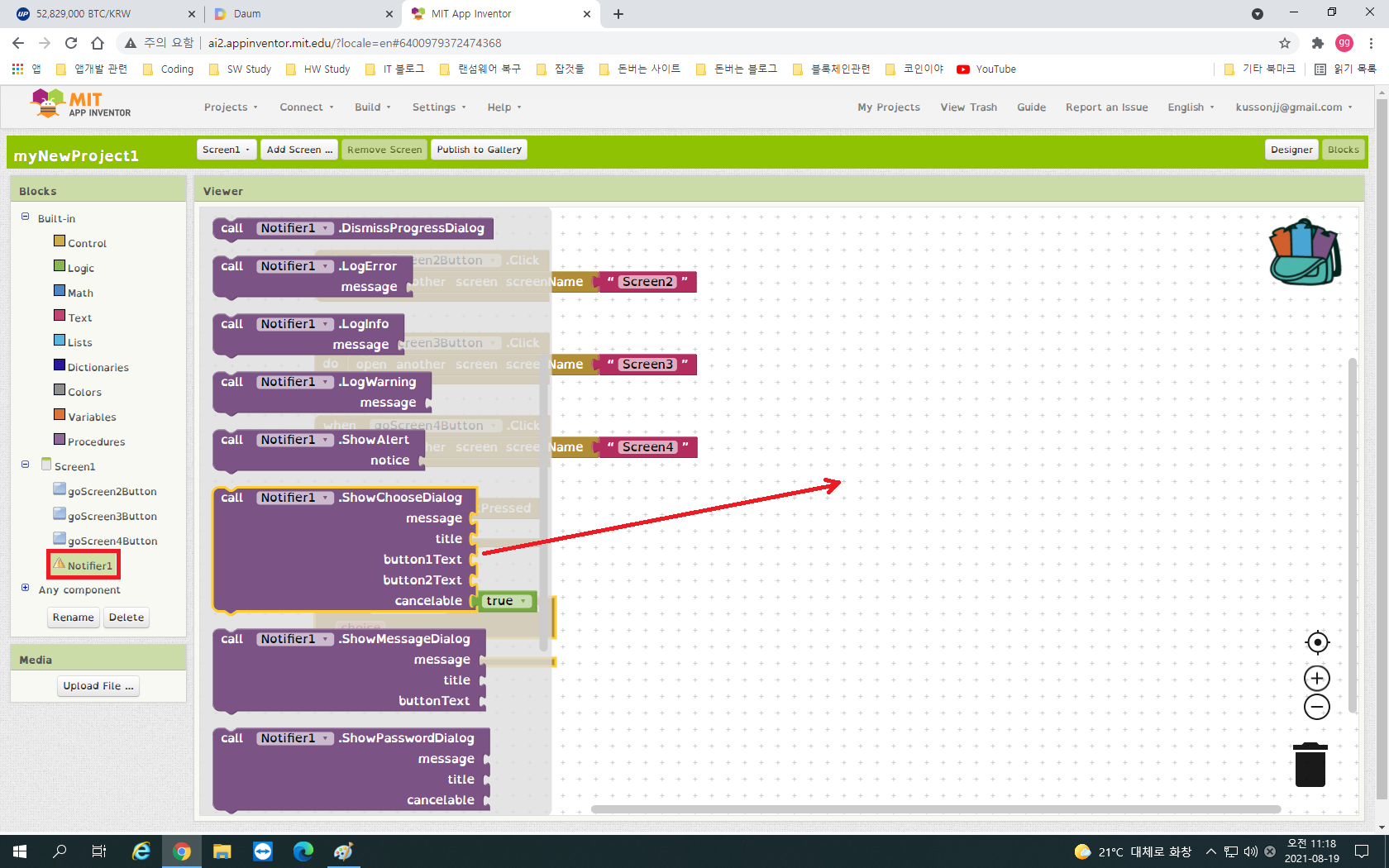The width and height of the screenshot is (1389, 868).
Task: Open Microsoft Edge from the taskbar
Action: [303, 851]
